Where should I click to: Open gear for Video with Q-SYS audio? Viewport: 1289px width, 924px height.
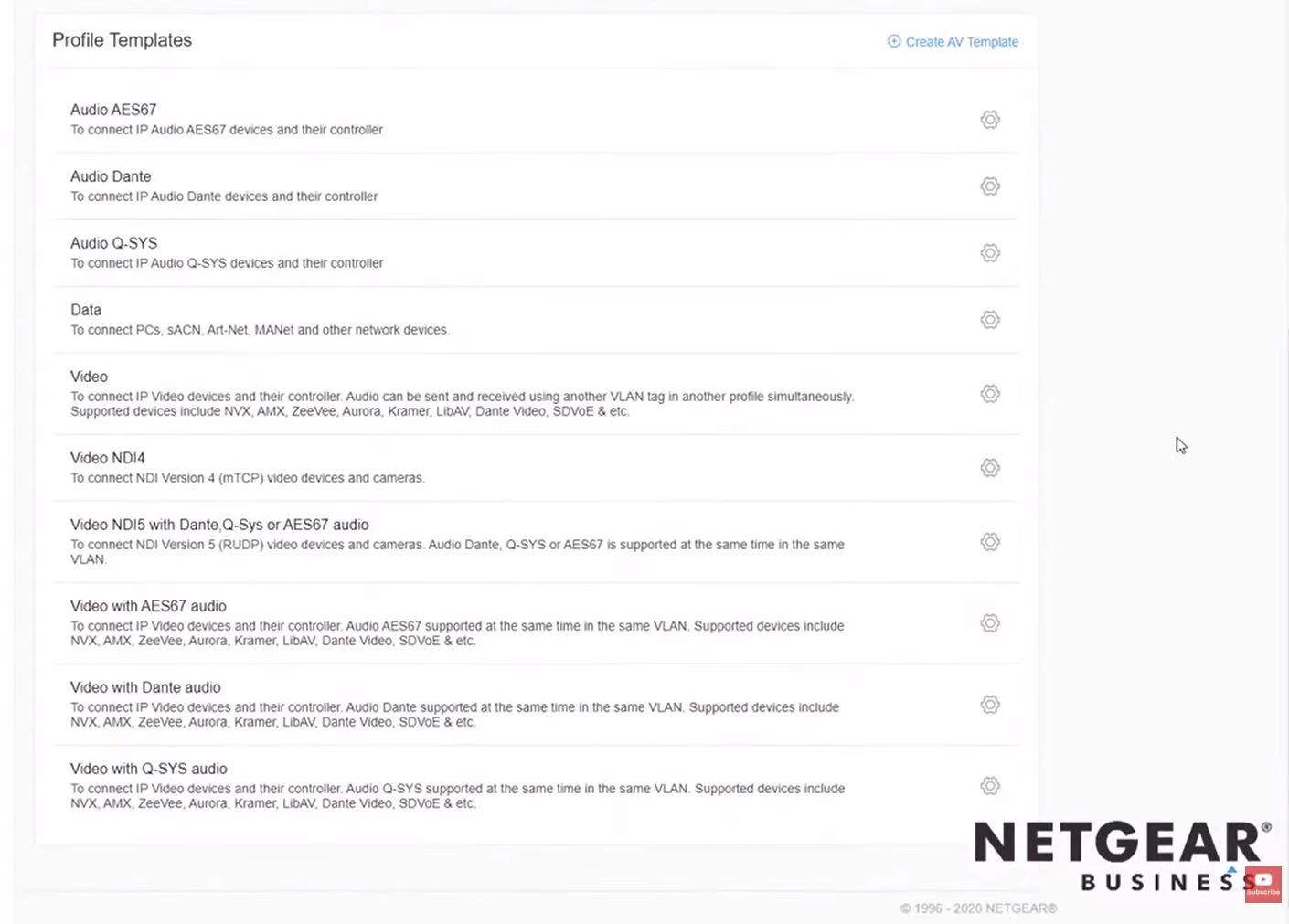point(990,786)
